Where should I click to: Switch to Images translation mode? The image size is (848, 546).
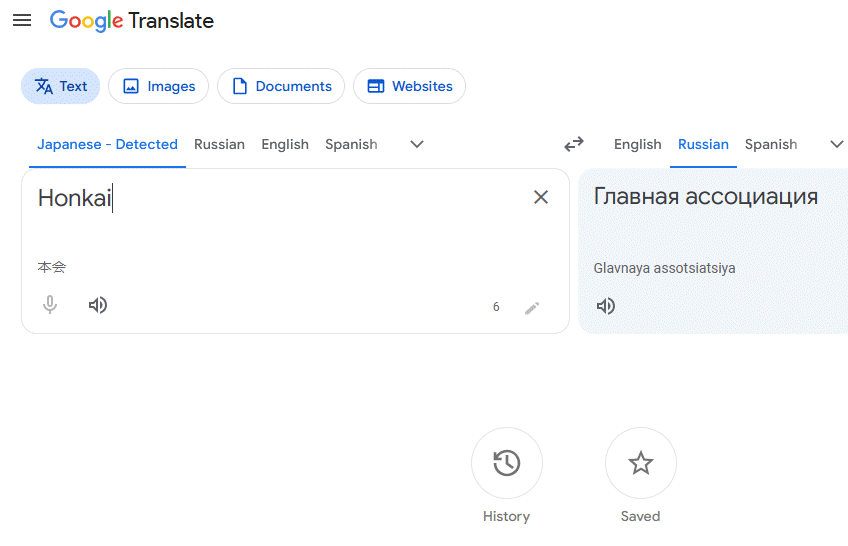(158, 86)
